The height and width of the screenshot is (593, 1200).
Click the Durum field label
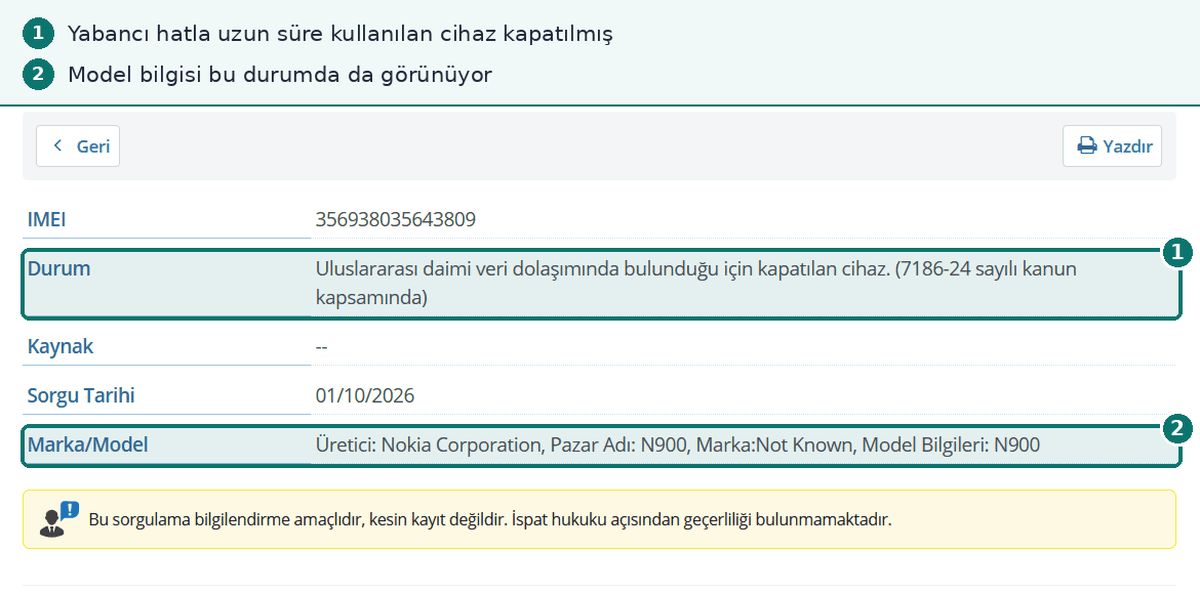59,268
